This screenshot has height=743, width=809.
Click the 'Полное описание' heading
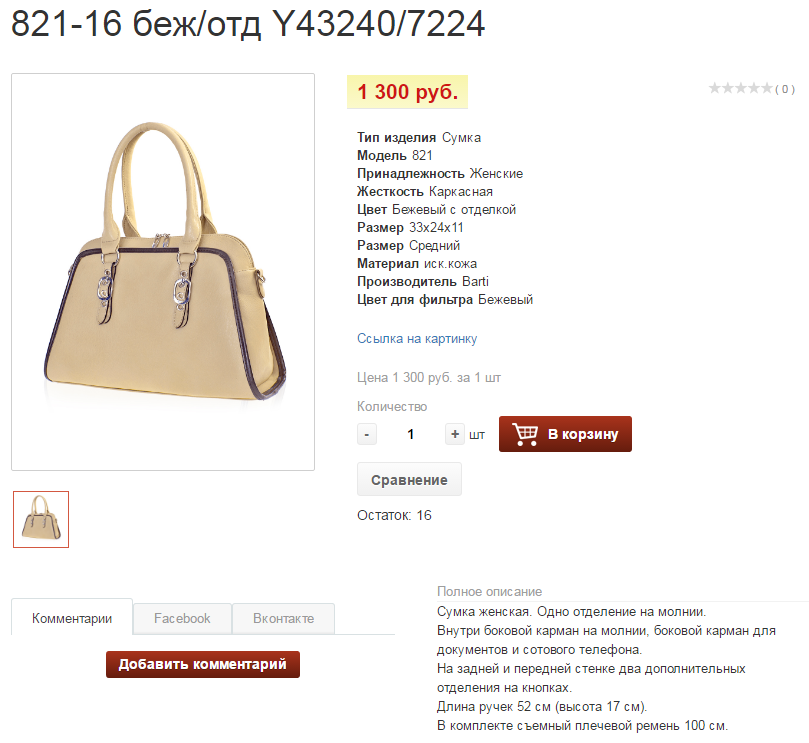(489, 591)
